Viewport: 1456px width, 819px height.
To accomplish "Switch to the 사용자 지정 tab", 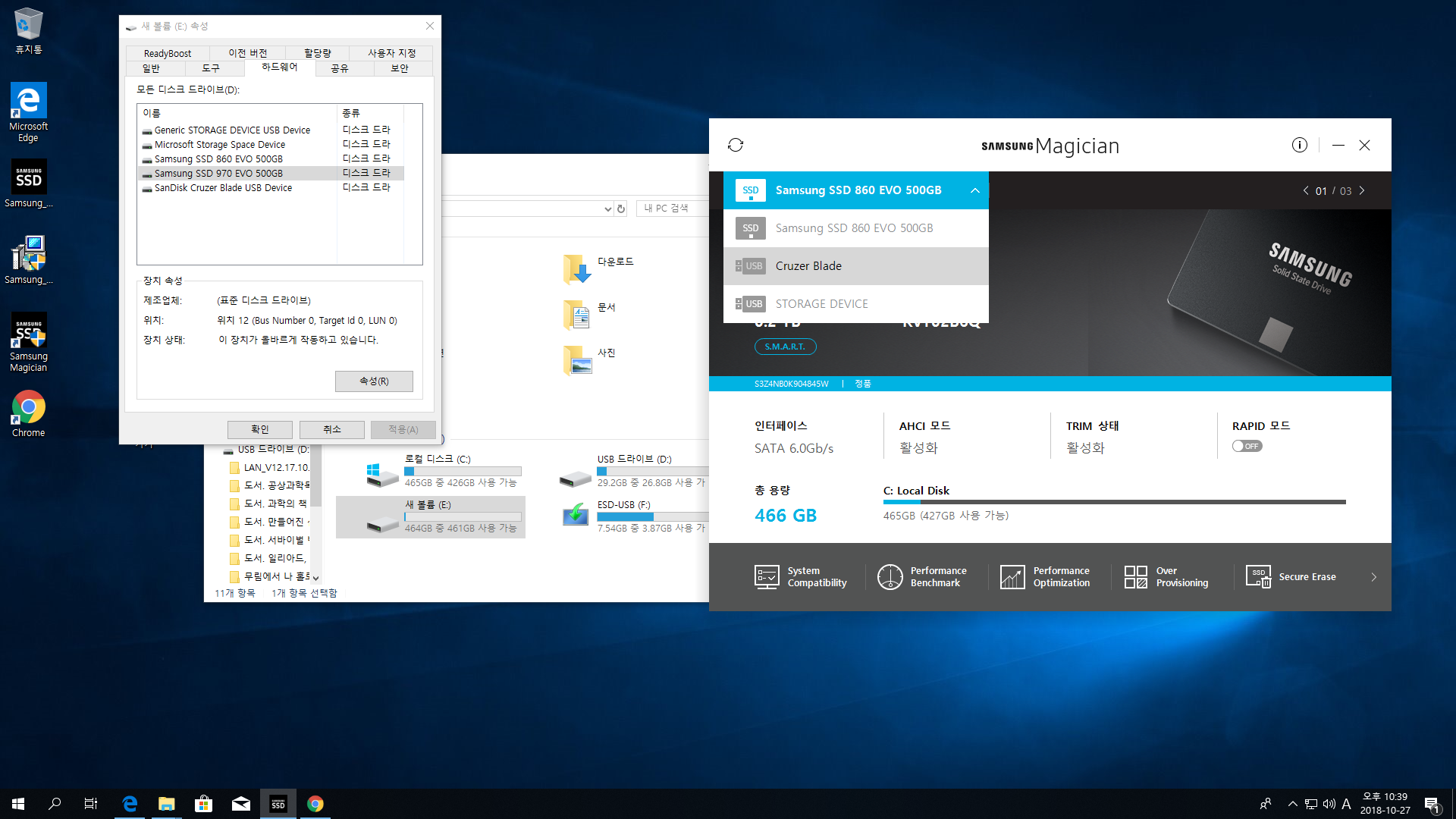I will [392, 53].
